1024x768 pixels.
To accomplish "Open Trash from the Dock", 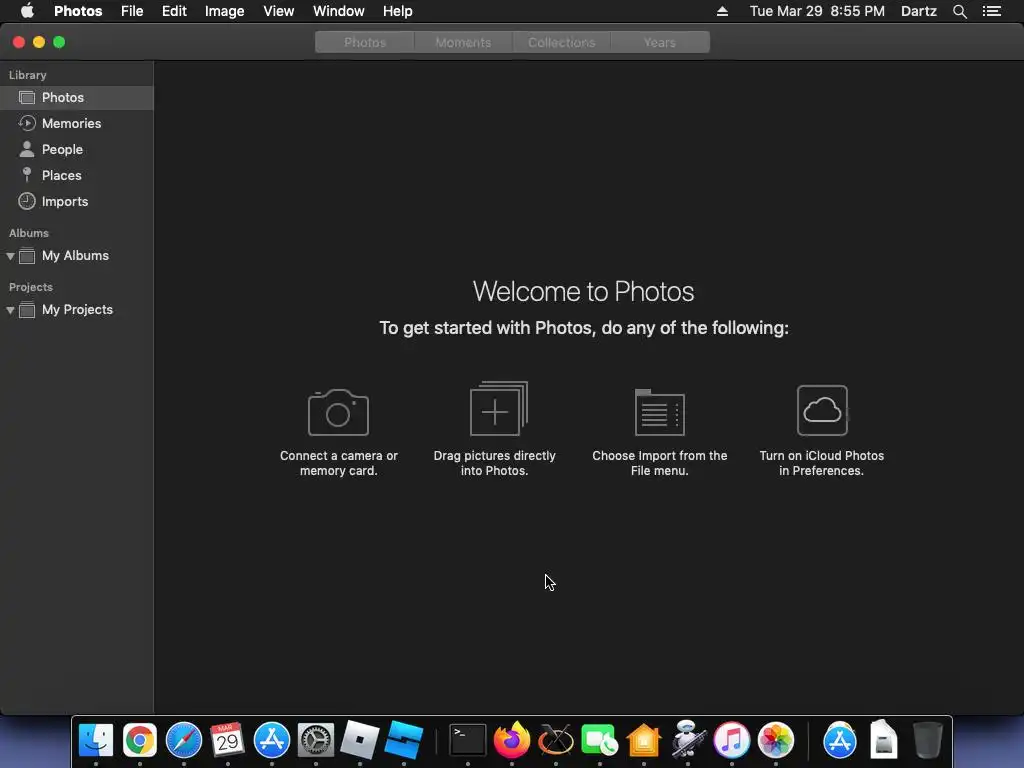I will coord(927,740).
